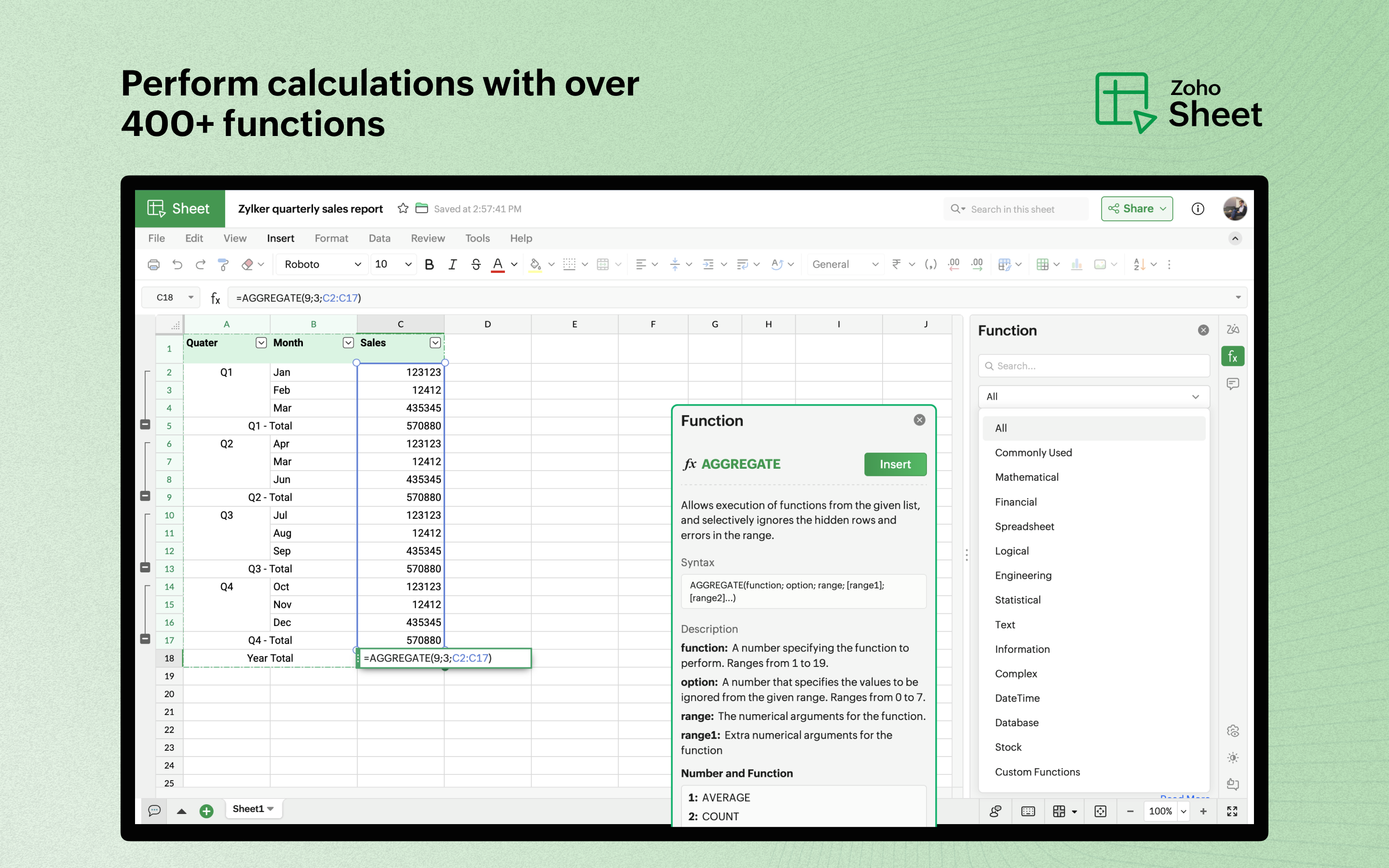Click the add new sheet plus icon
This screenshot has height=868, width=1389.
pyautogui.click(x=206, y=811)
